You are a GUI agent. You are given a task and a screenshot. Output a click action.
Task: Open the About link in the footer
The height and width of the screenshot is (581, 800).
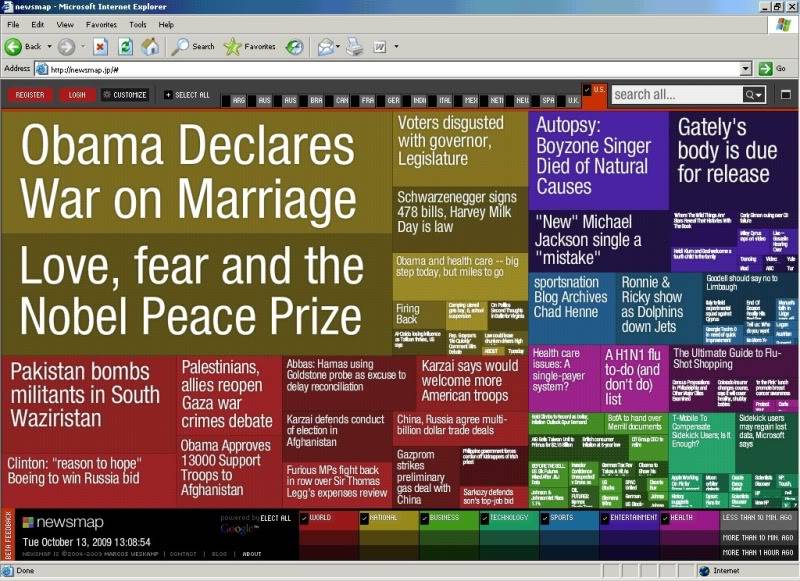point(252,554)
